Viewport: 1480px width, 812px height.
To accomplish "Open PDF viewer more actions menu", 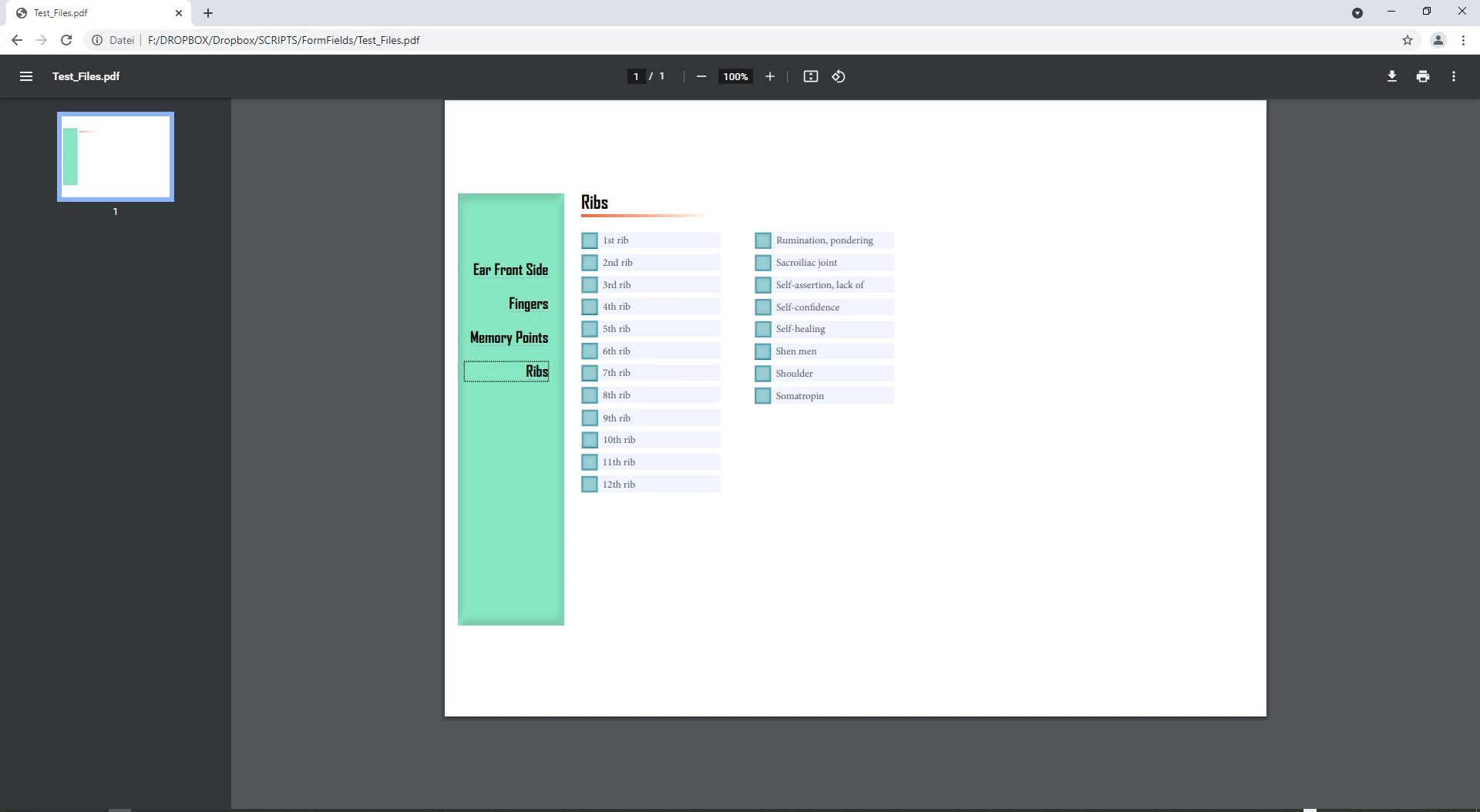I will coord(1454,76).
